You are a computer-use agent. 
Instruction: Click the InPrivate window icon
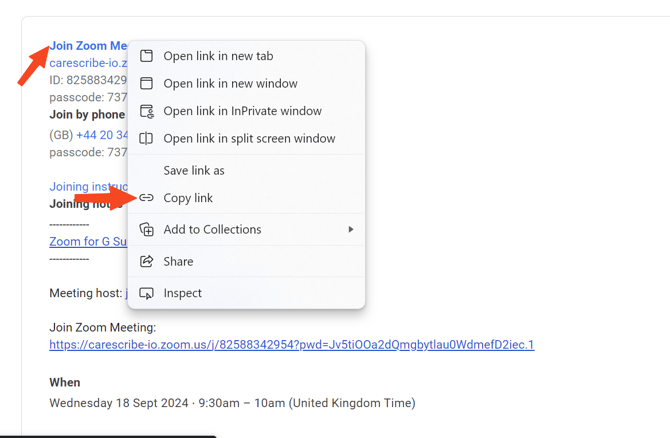point(147,111)
